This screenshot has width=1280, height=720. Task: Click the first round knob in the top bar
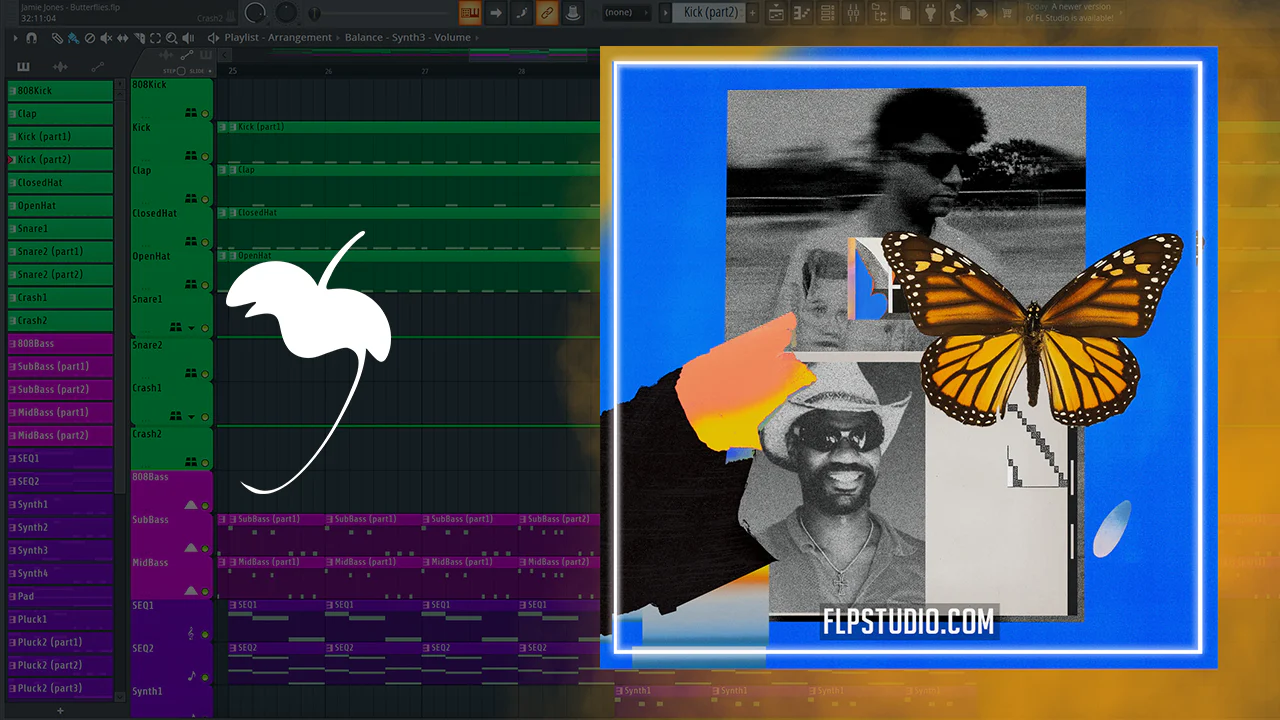pos(256,12)
